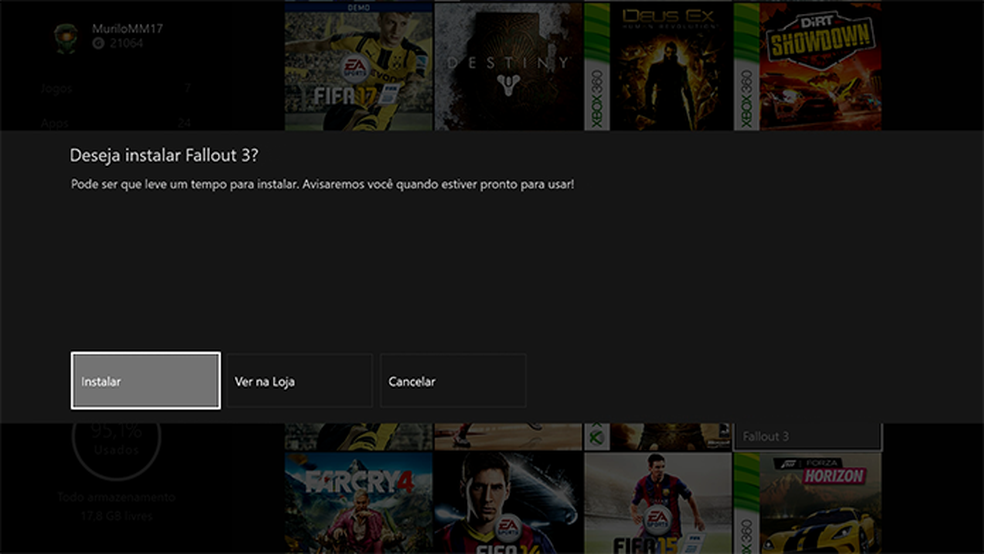
Task: Select the Destiny game cover
Action: point(508,67)
